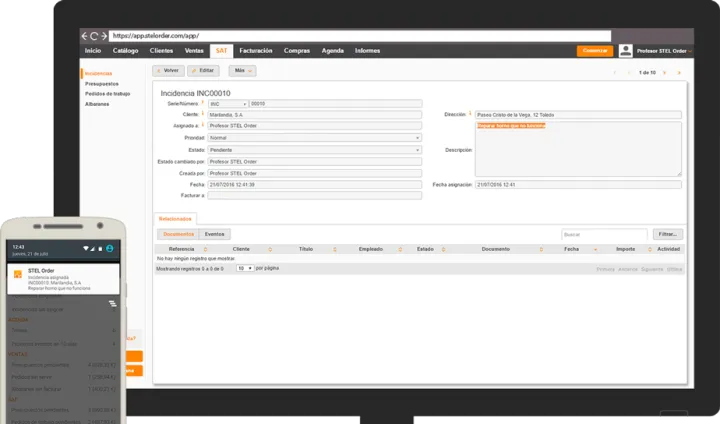Expand the Más options dropdown
720x424 pixels.
pos(242,71)
